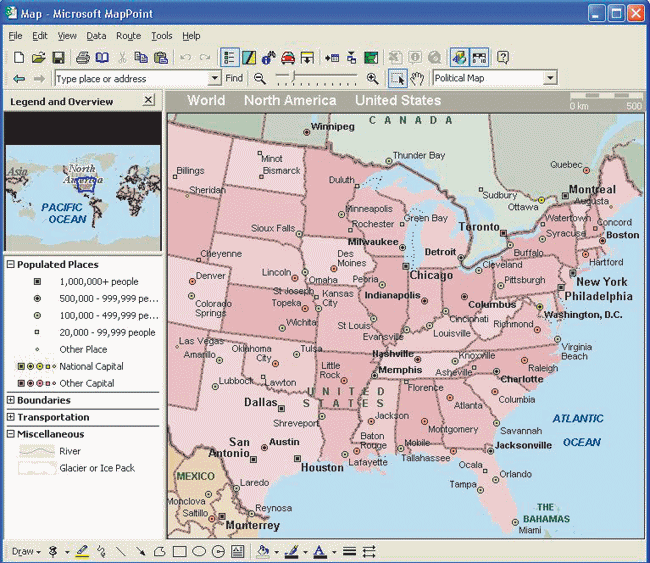Choose the freeform shape tool
The height and width of the screenshot is (563, 650).
(160, 551)
